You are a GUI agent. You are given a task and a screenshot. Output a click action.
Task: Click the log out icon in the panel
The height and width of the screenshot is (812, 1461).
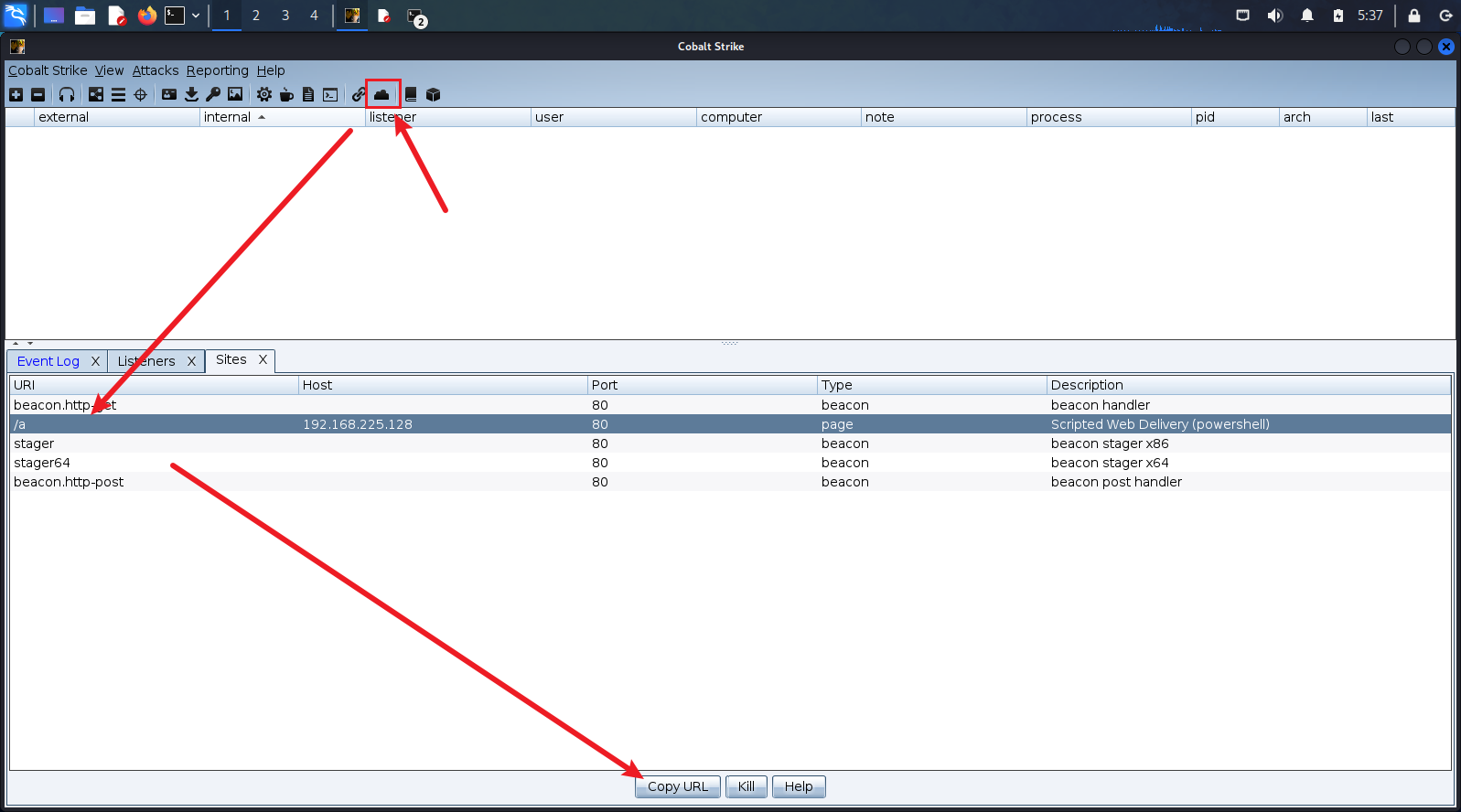pyautogui.click(x=1446, y=16)
